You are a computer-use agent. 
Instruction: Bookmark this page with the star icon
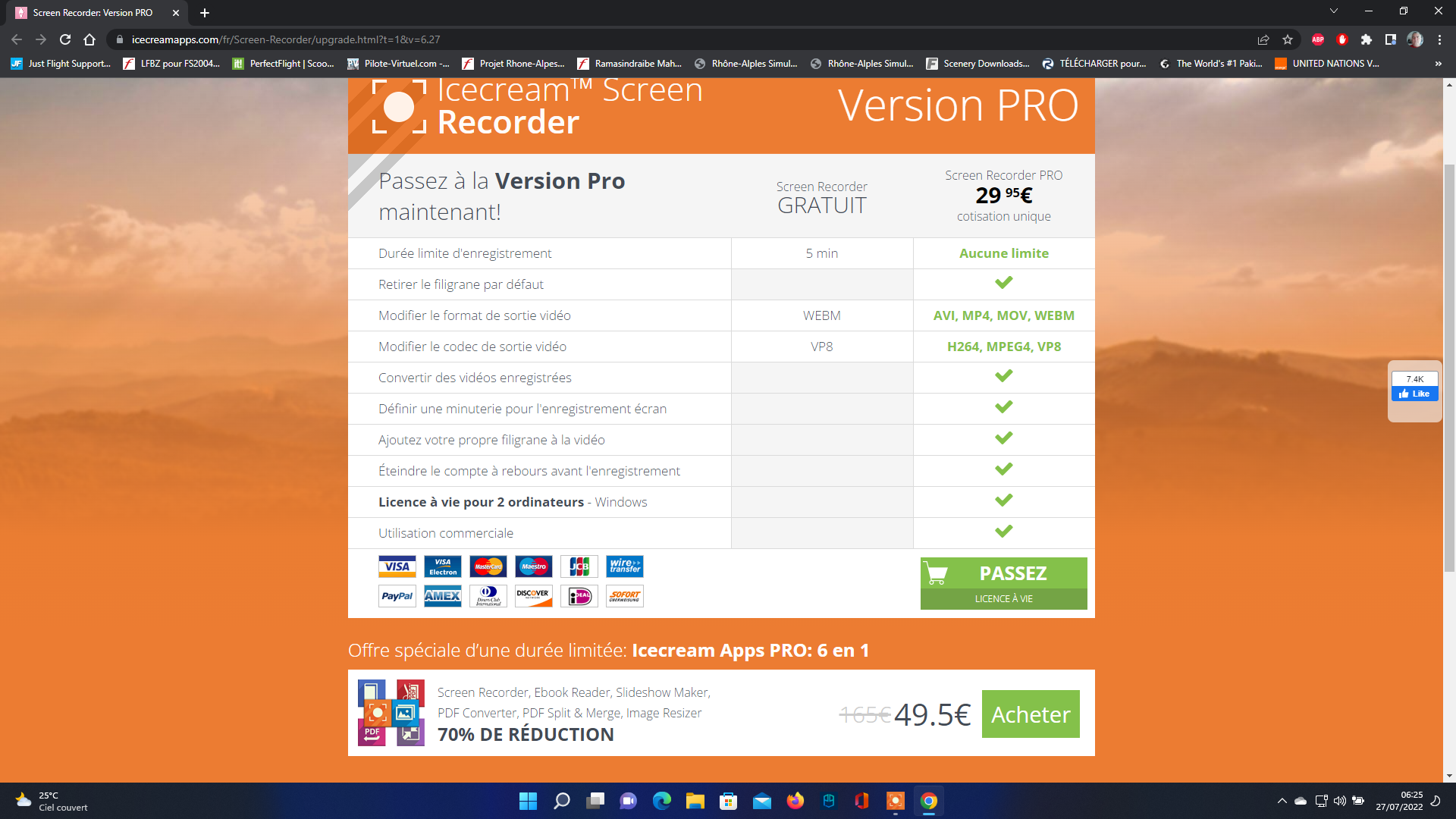tap(1288, 39)
